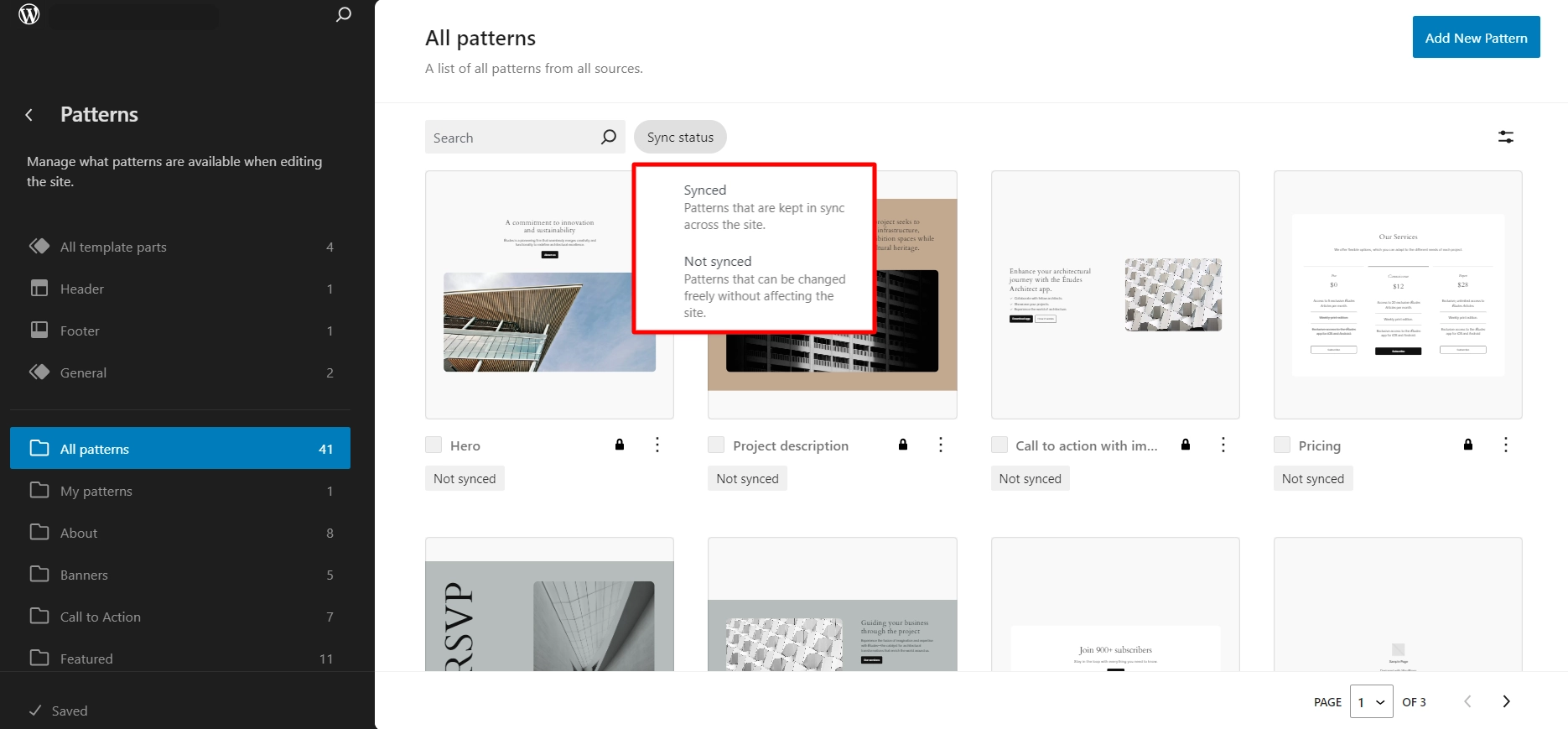1568x729 pixels.
Task: Go to next page of patterns
Action: click(x=1507, y=701)
